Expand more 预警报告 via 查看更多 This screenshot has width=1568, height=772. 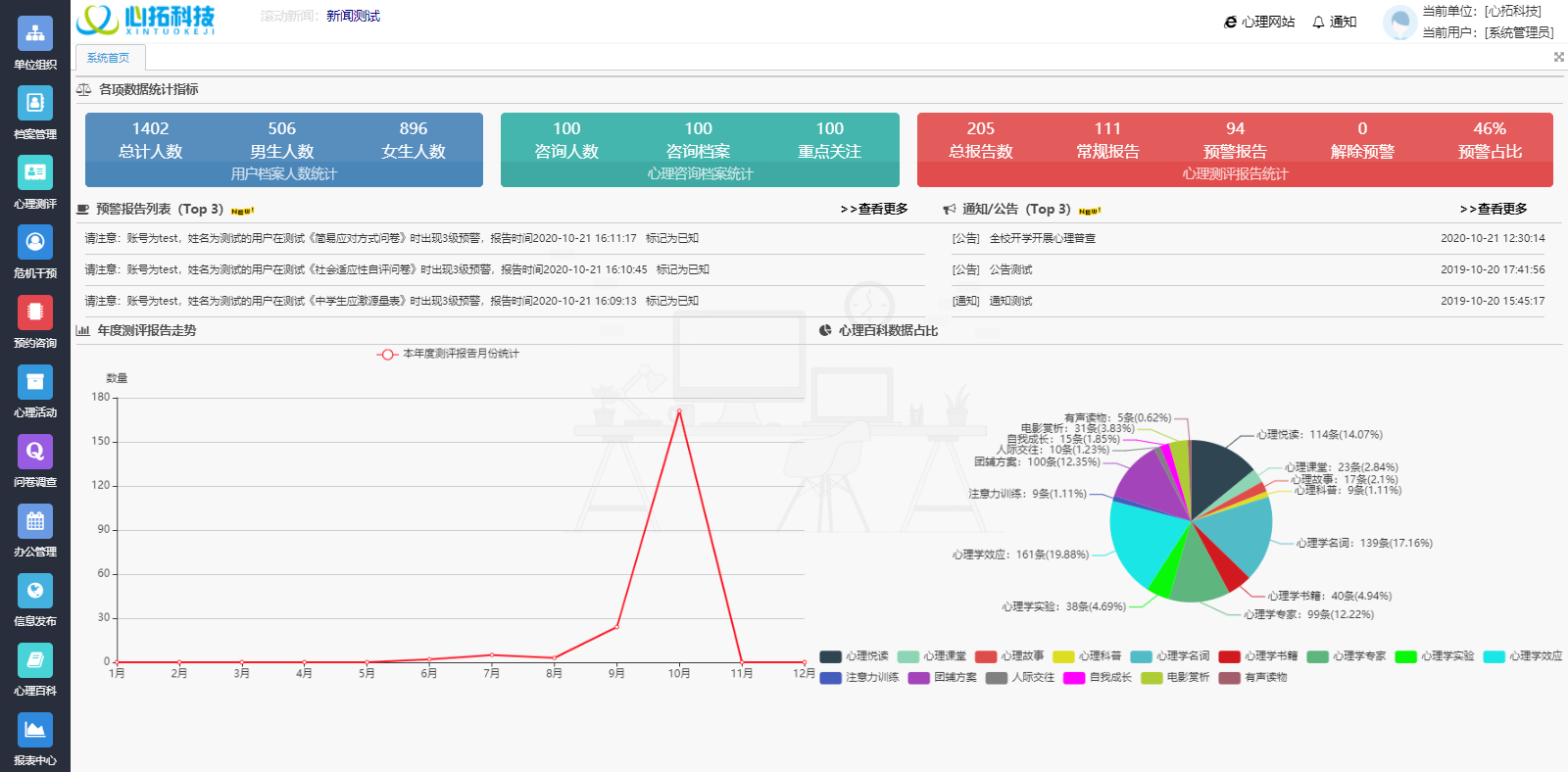(x=874, y=209)
